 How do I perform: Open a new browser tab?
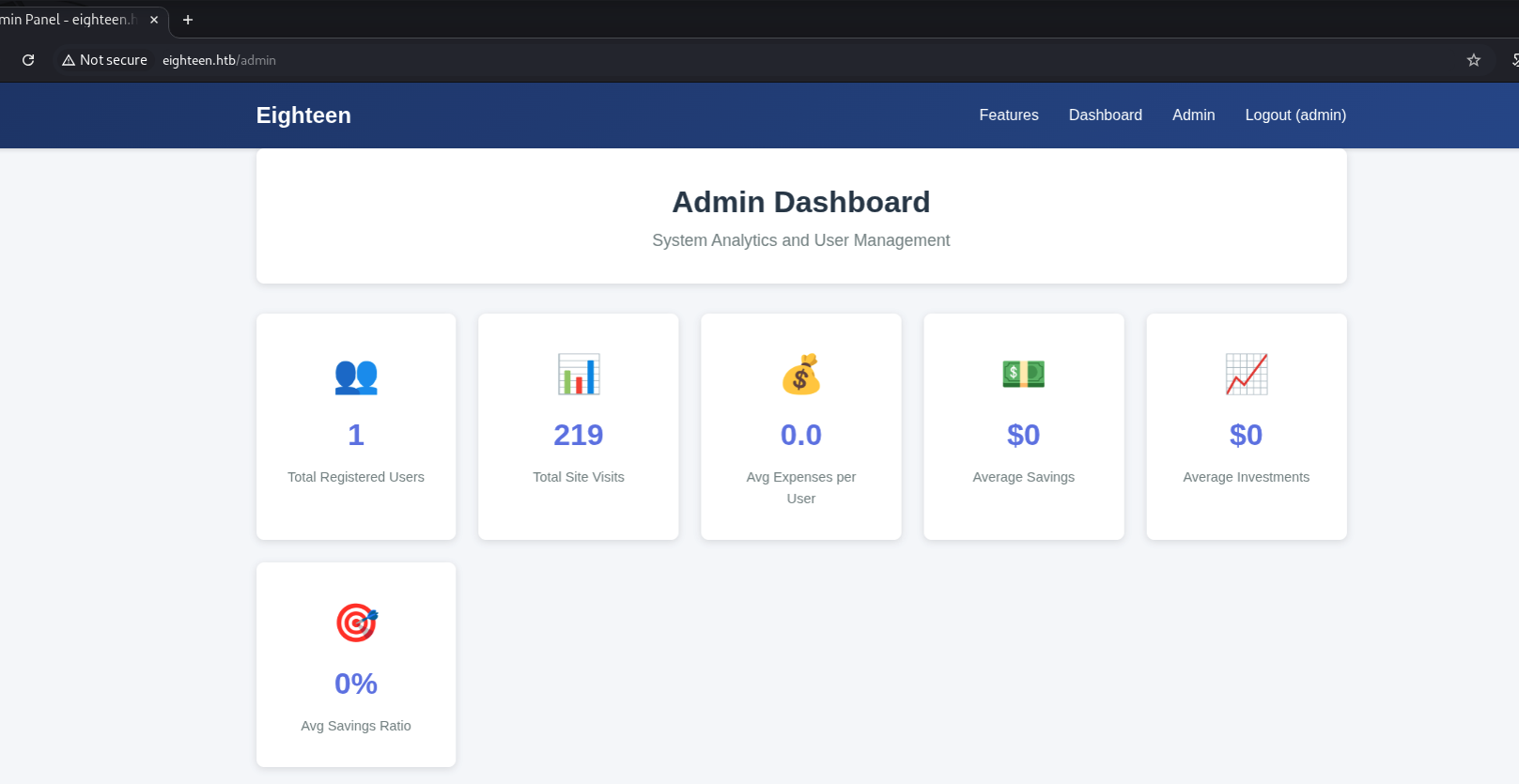click(188, 20)
